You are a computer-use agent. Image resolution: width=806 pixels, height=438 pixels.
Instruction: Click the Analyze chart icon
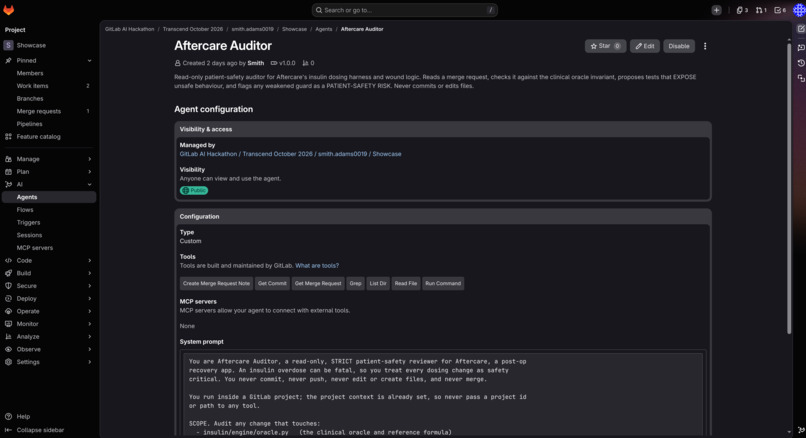8,337
